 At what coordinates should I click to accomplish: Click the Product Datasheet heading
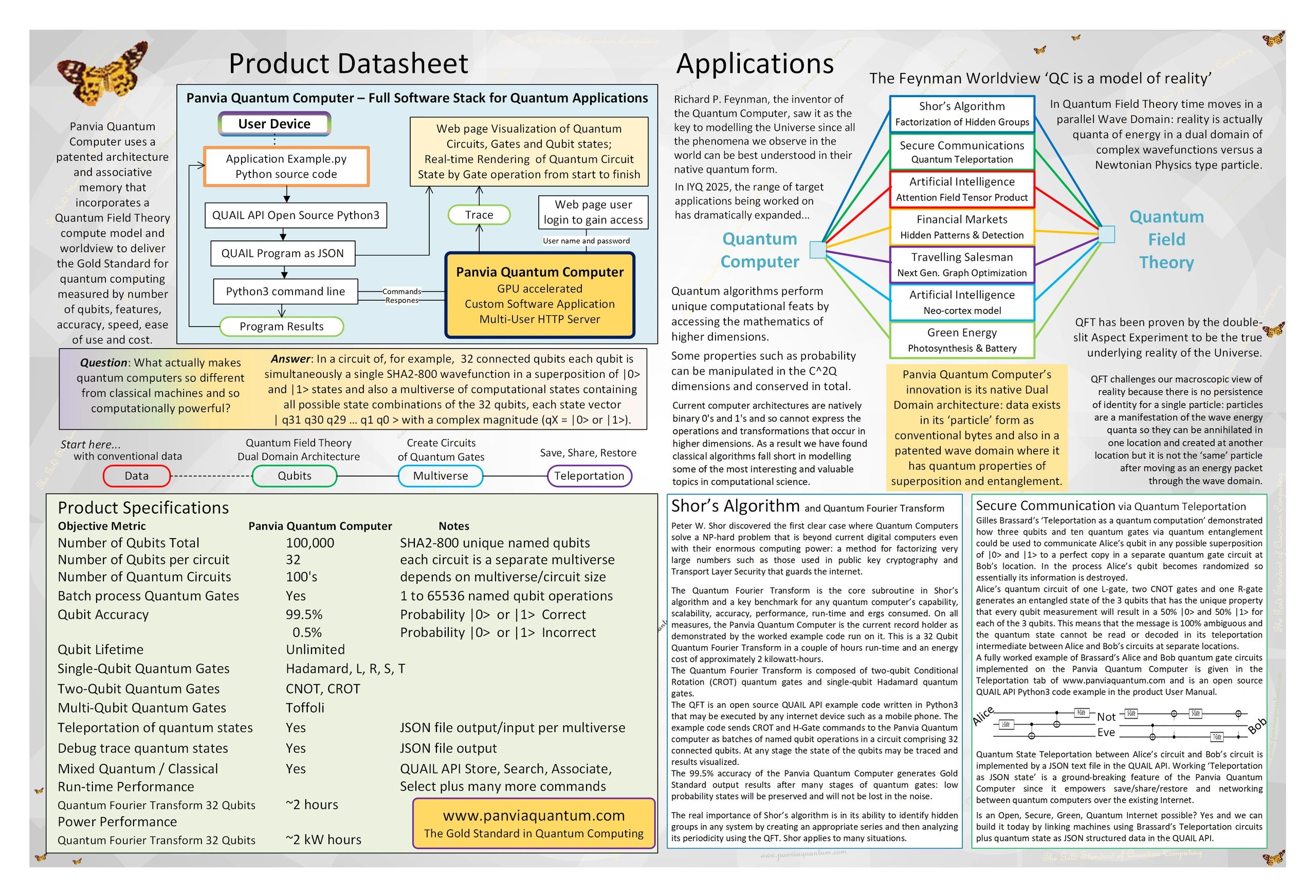(348, 63)
